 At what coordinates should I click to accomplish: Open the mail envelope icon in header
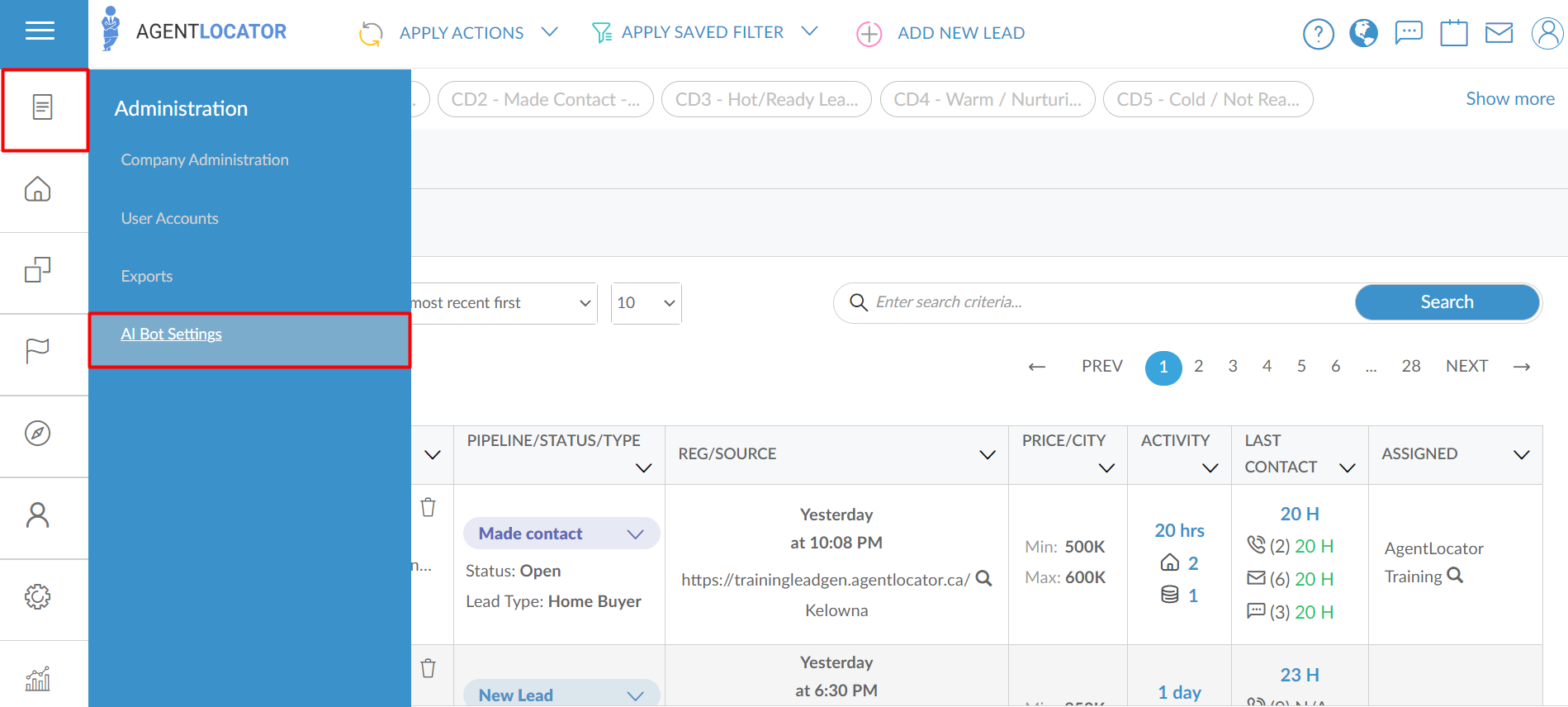coord(1499,33)
